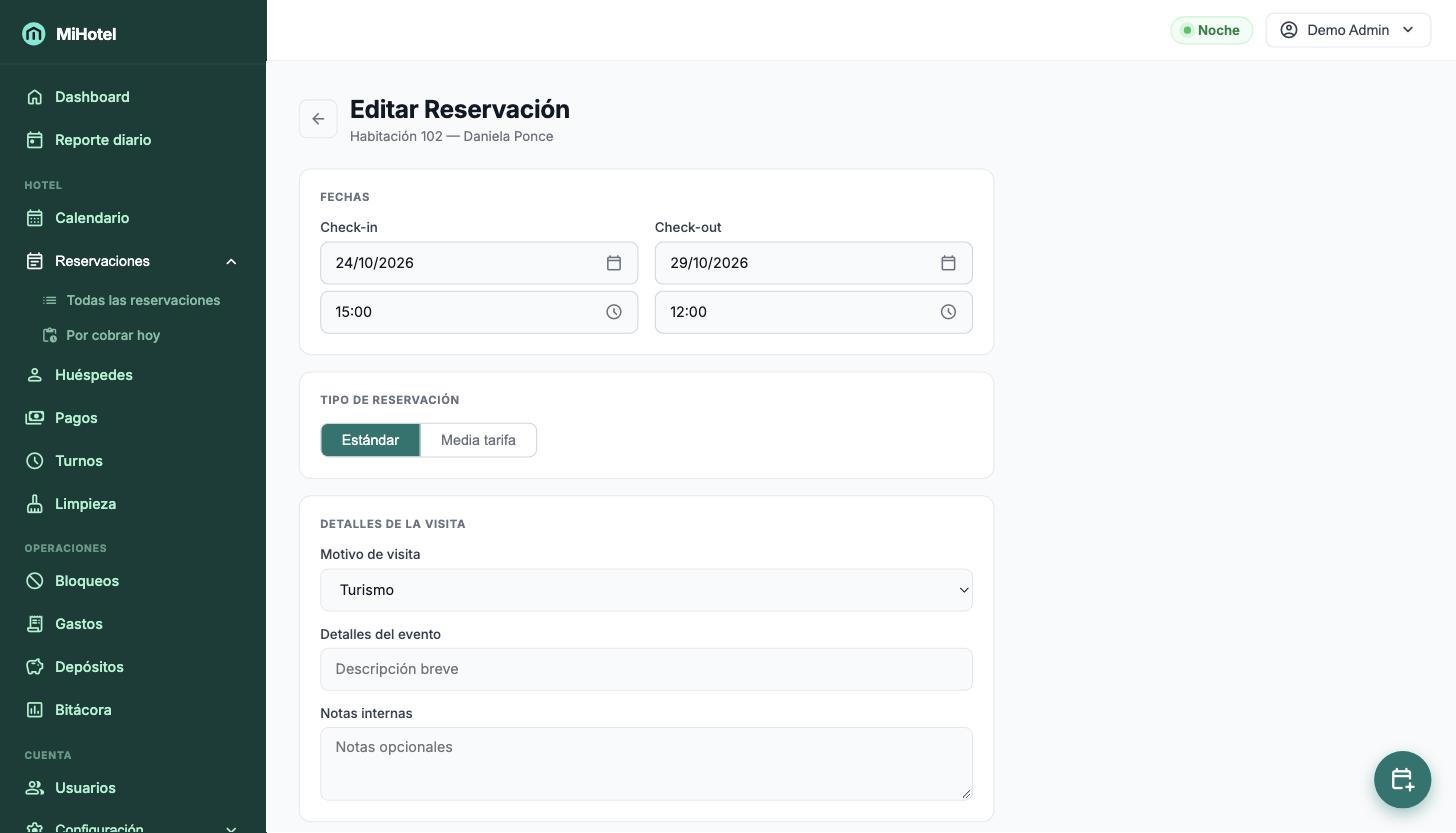Image resolution: width=1456 pixels, height=833 pixels.
Task: Select the Estándar reservation type
Action: pos(370,440)
